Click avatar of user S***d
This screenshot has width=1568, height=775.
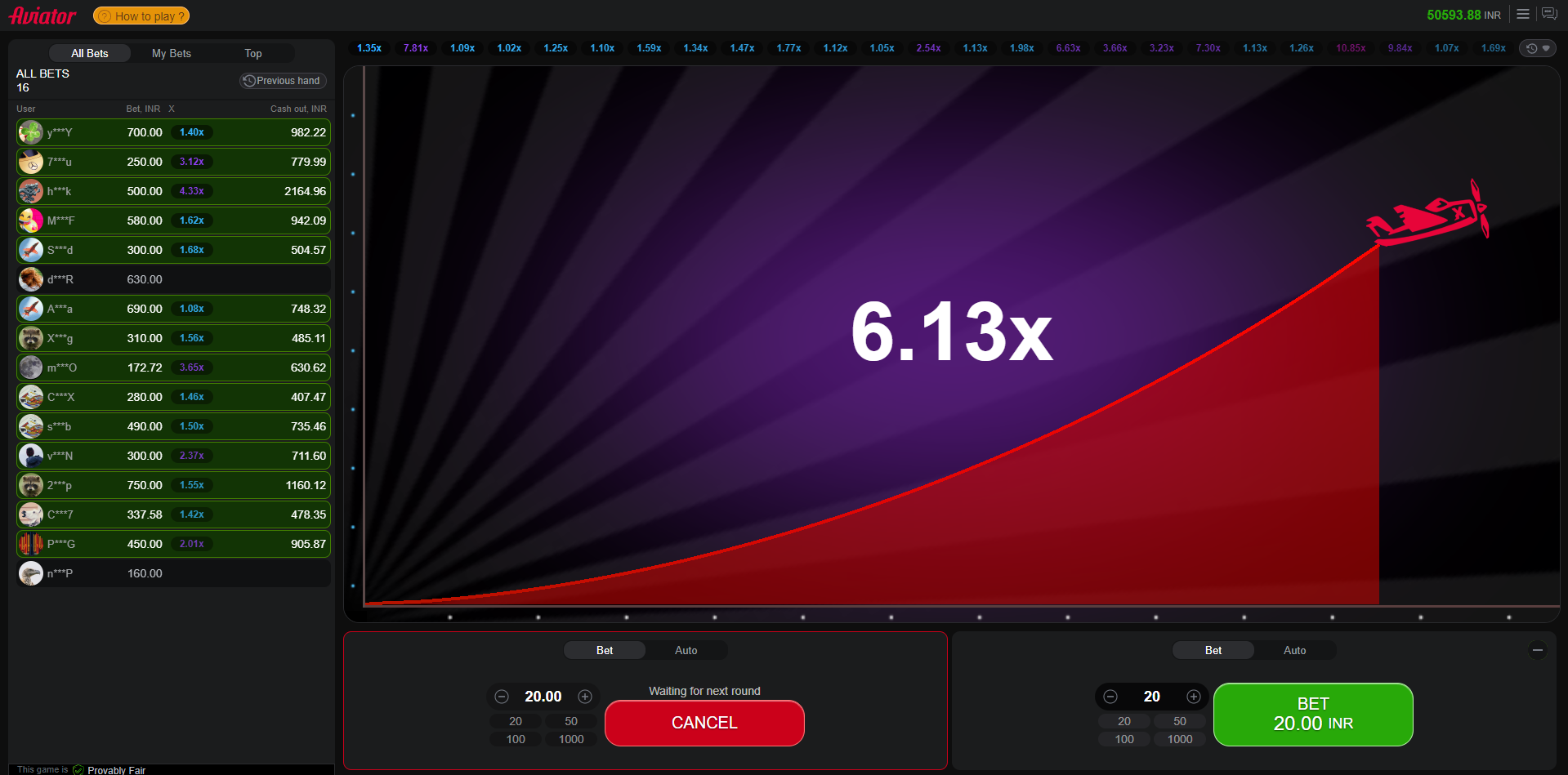[31, 250]
